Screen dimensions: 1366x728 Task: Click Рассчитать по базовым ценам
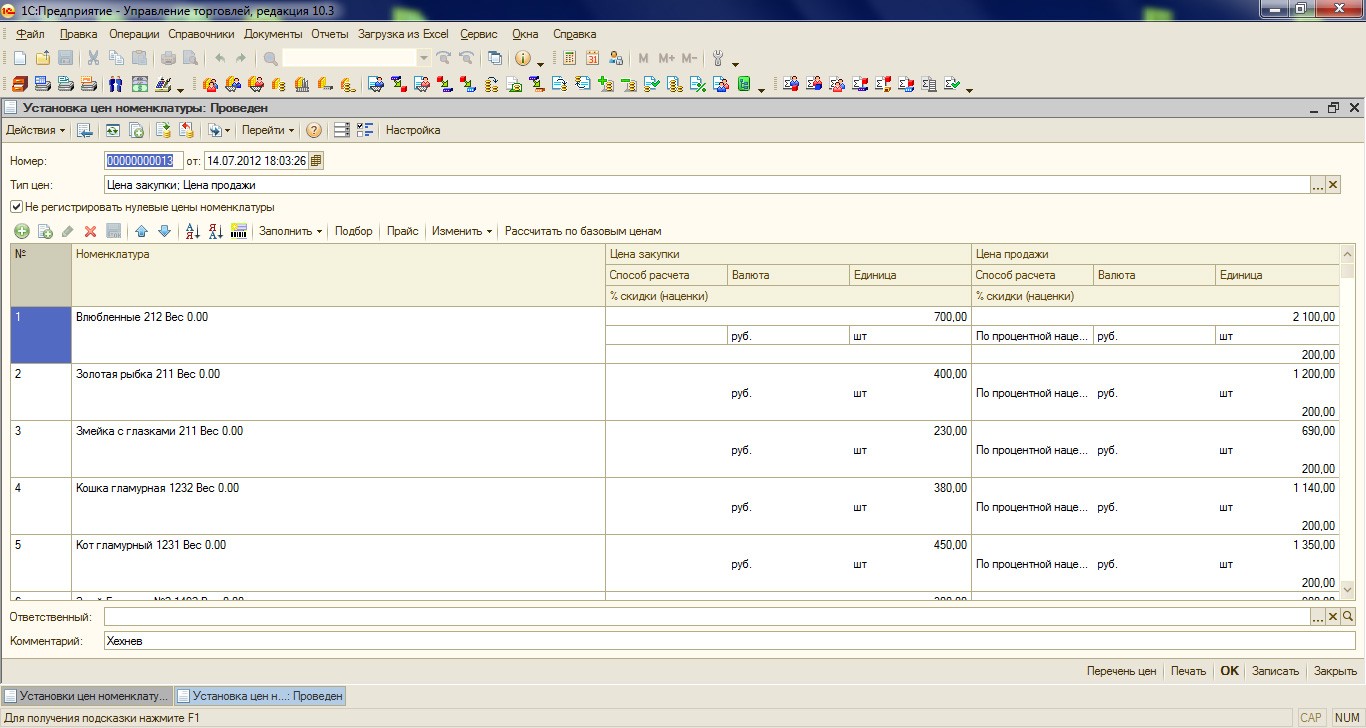583,231
